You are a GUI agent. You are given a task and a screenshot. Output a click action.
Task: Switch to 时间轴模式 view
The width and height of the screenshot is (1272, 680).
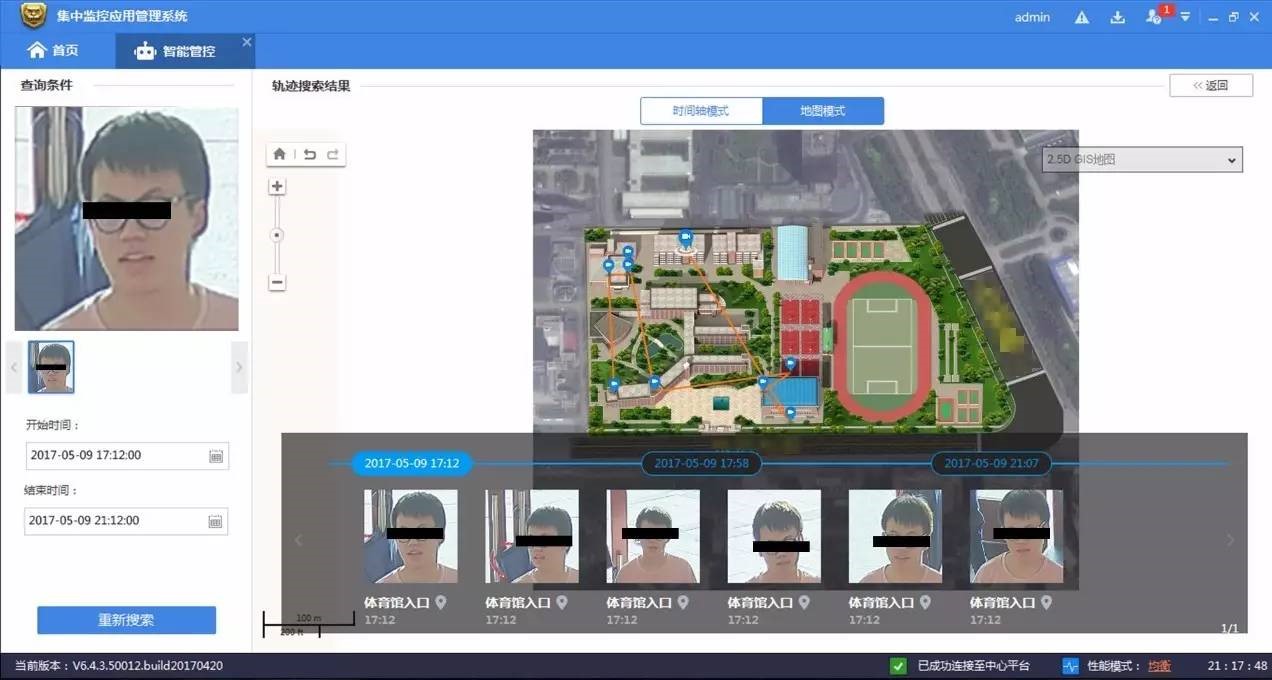click(x=701, y=111)
